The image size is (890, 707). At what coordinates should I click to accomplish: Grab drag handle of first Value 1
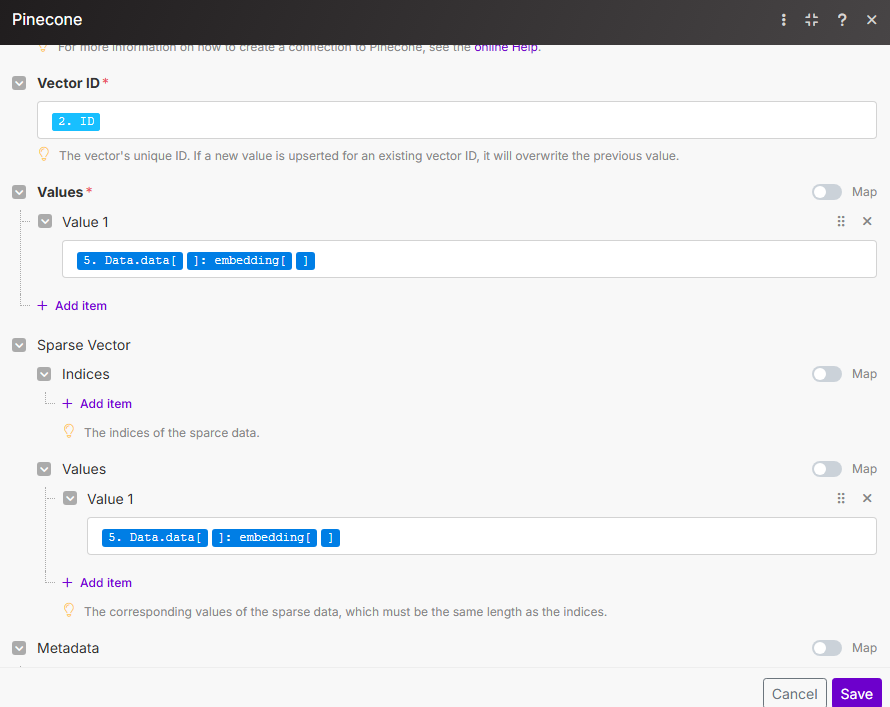pos(841,221)
